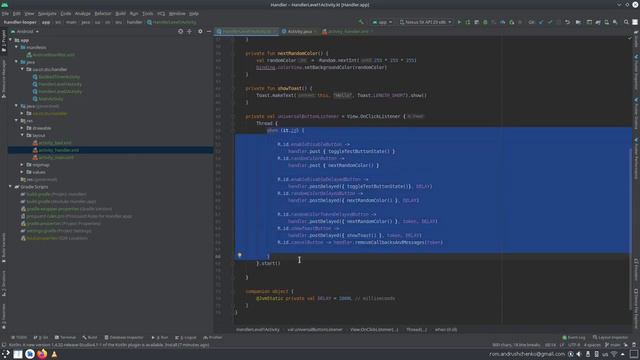This screenshot has height=360, width=640.
Task: Click the undo/revert arrow icon in toolbar
Action: coord(567,22)
